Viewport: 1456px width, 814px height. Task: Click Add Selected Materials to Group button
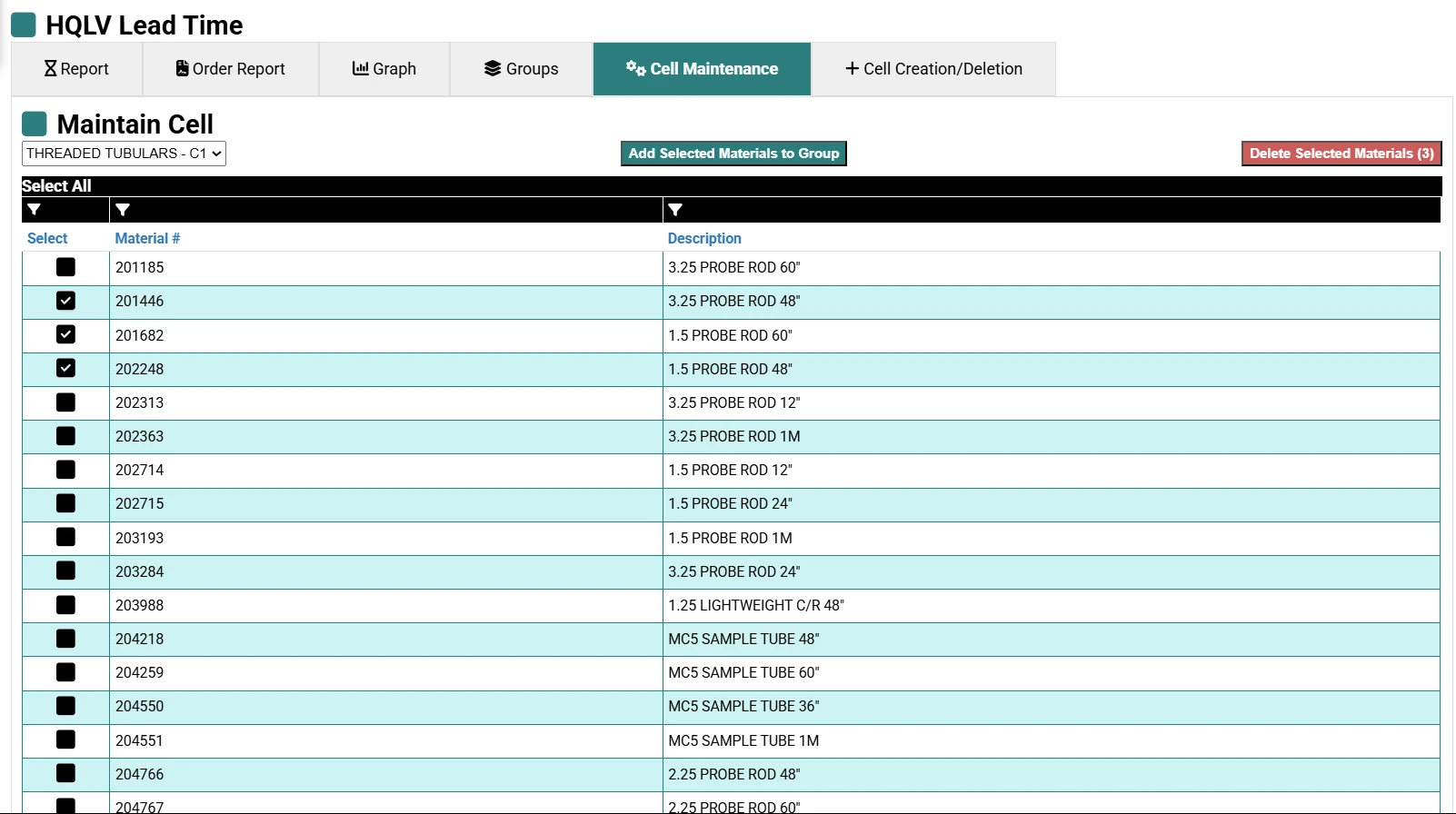tap(733, 154)
